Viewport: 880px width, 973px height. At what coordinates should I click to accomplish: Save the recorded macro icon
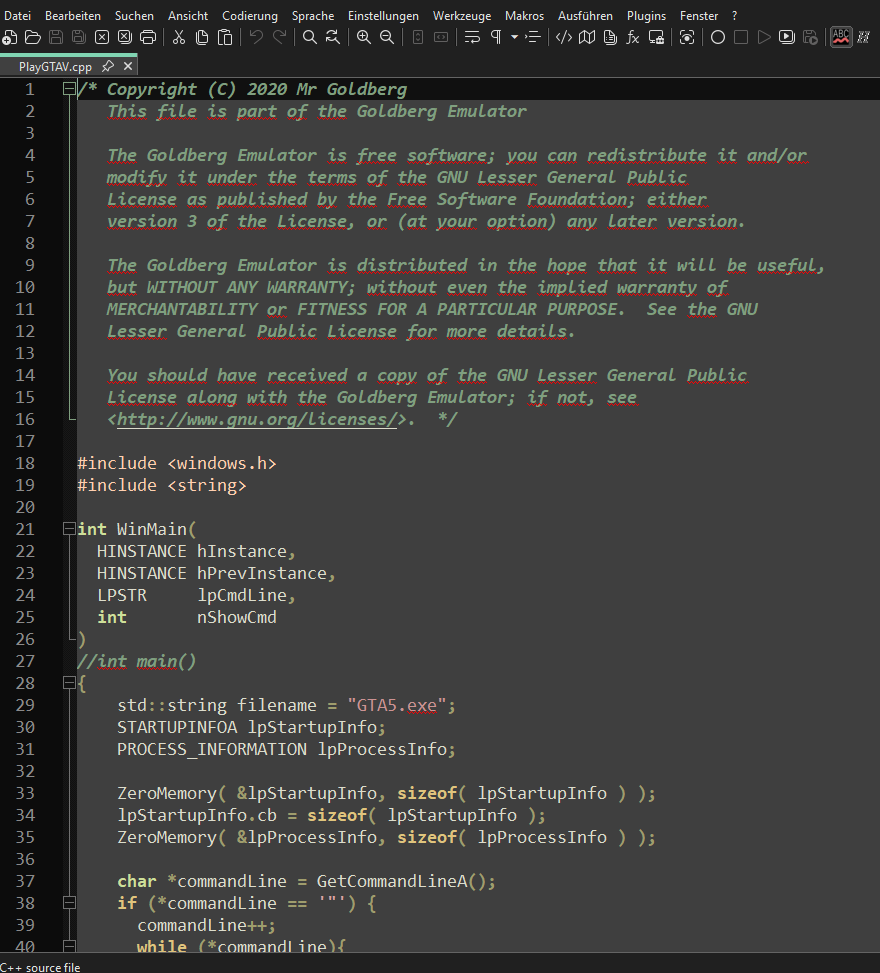pyautogui.click(x=810, y=38)
